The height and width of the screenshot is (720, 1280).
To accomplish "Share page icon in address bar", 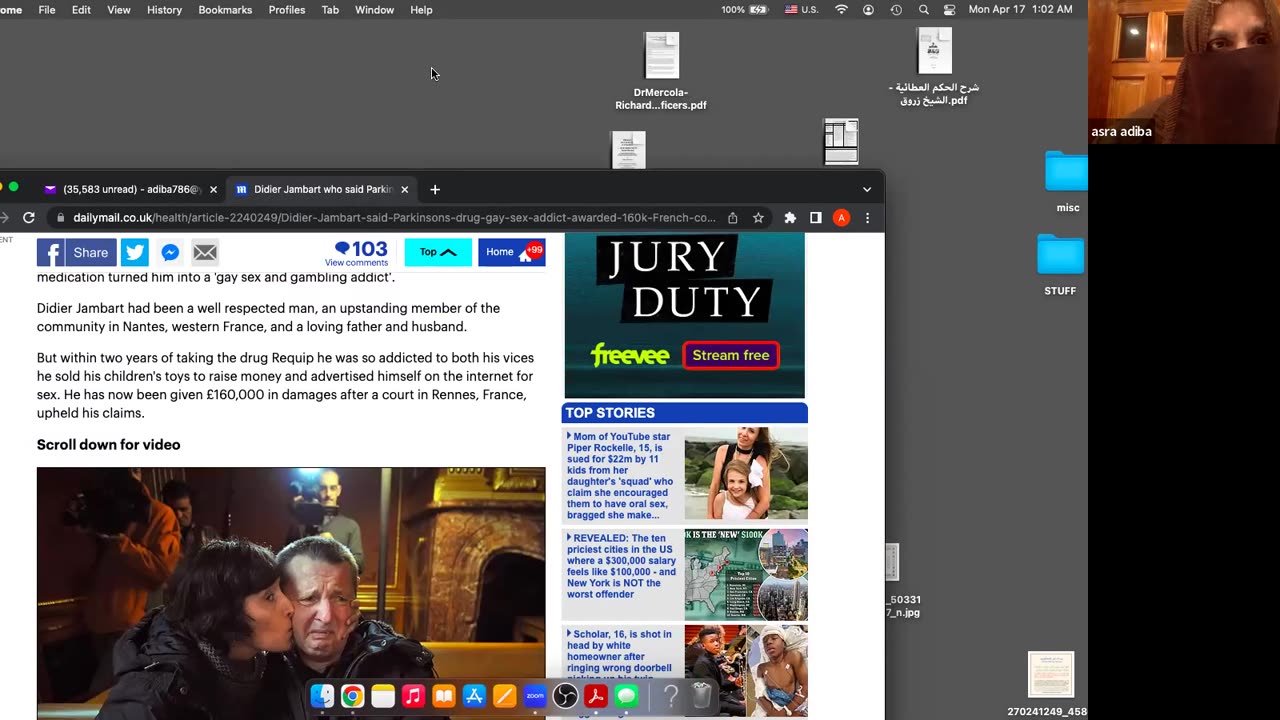I will tap(733, 217).
